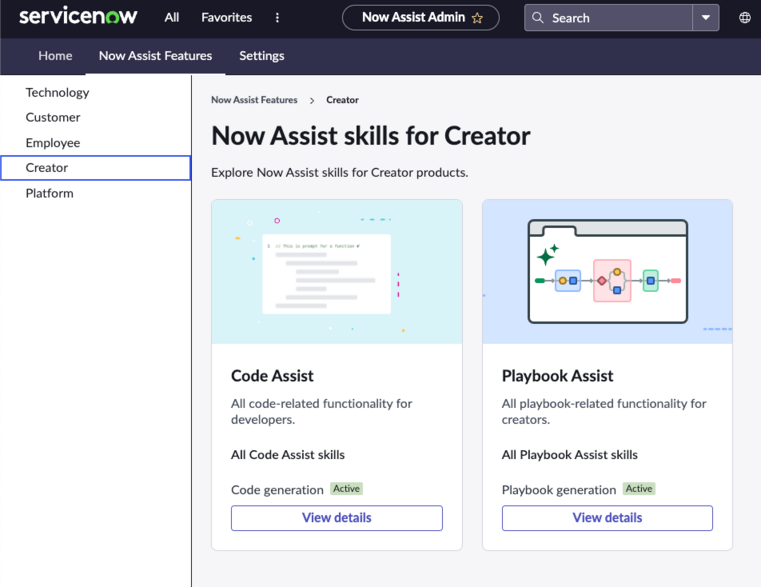Click the Explore Now Assist skills description text
The image size is (761, 587).
tap(340, 173)
